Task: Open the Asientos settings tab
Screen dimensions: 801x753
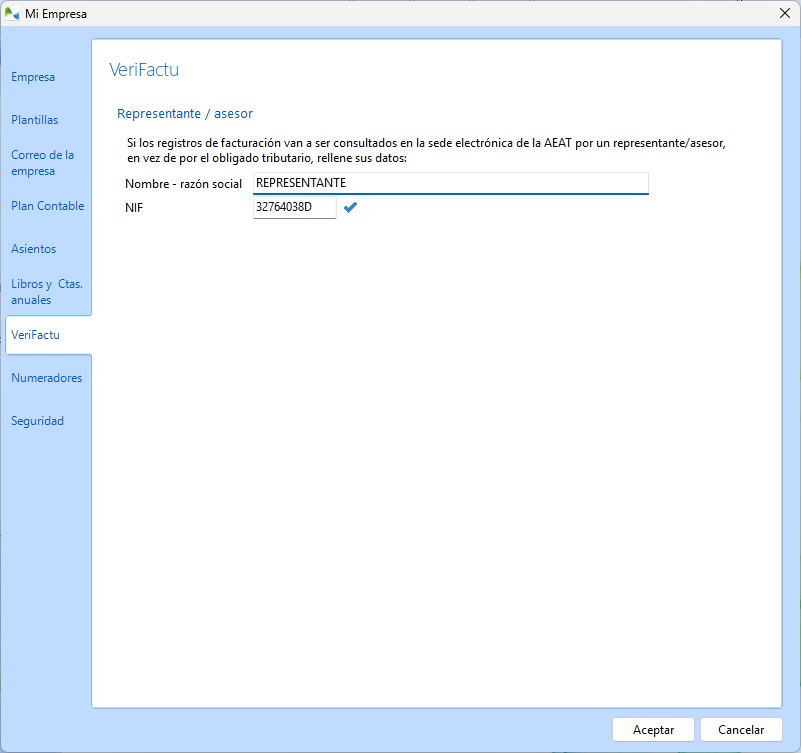Action: (34, 249)
